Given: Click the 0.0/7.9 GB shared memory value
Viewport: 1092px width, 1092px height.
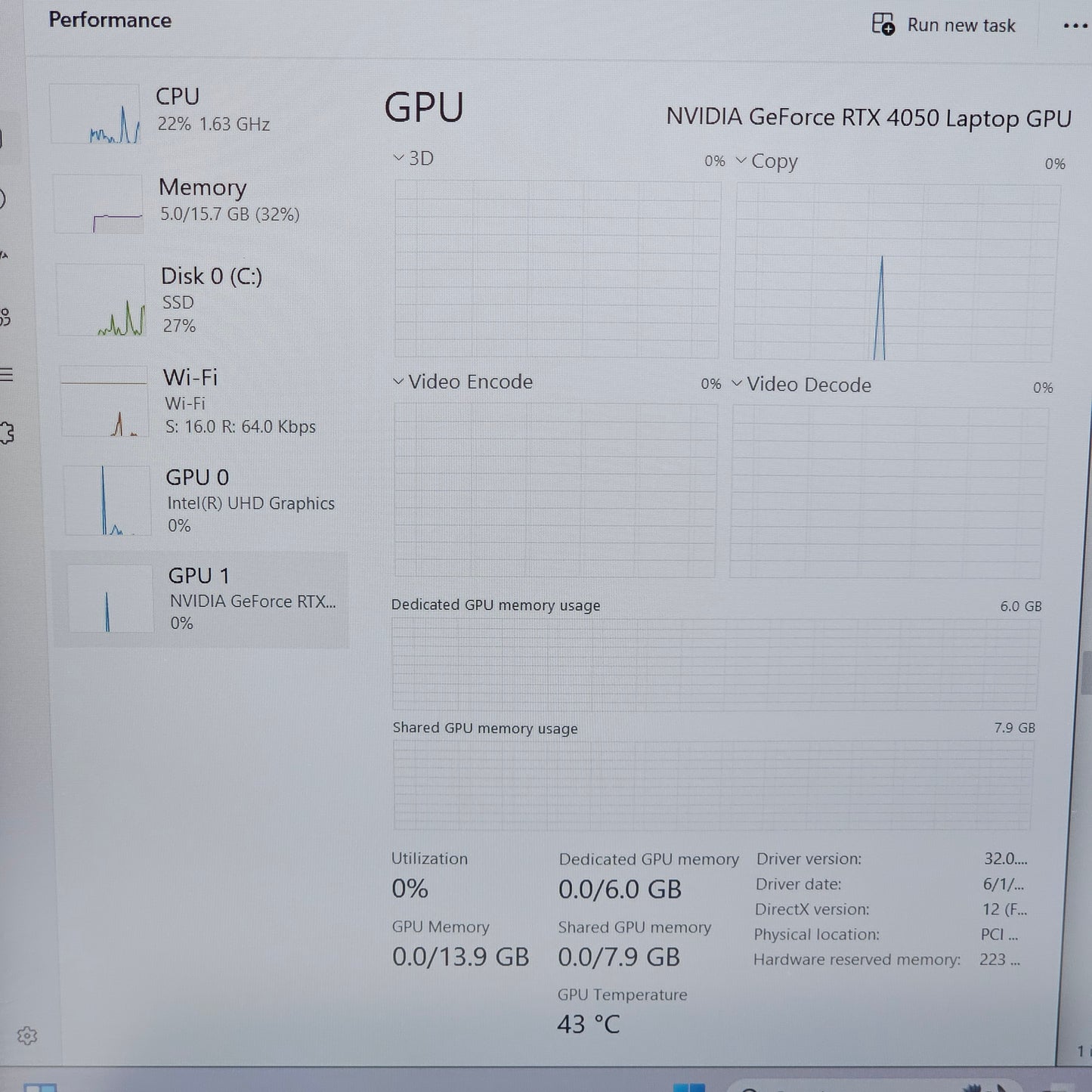Looking at the screenshot, I should point(619,957).
